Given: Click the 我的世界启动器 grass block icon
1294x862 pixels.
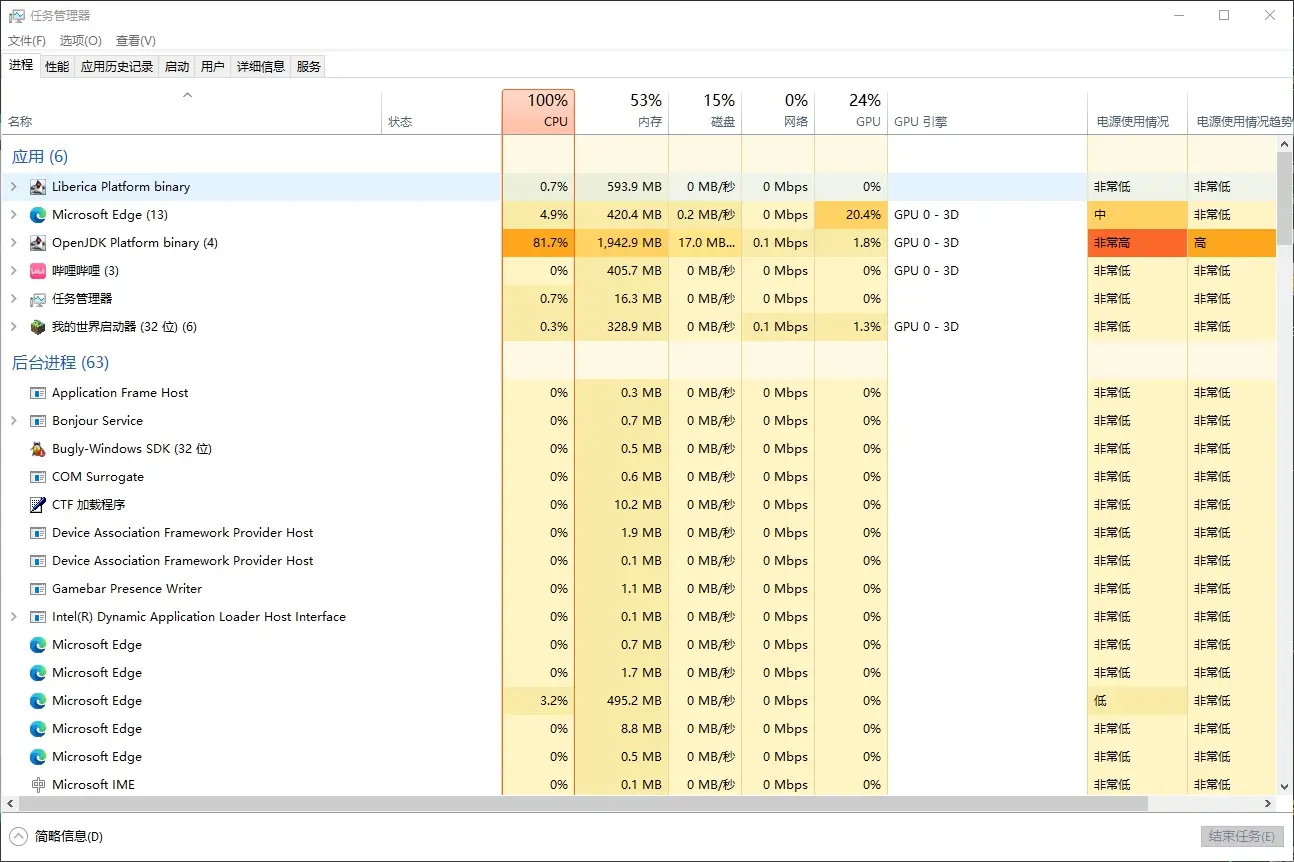Looking at the screenshot, I should click(38, 327).
